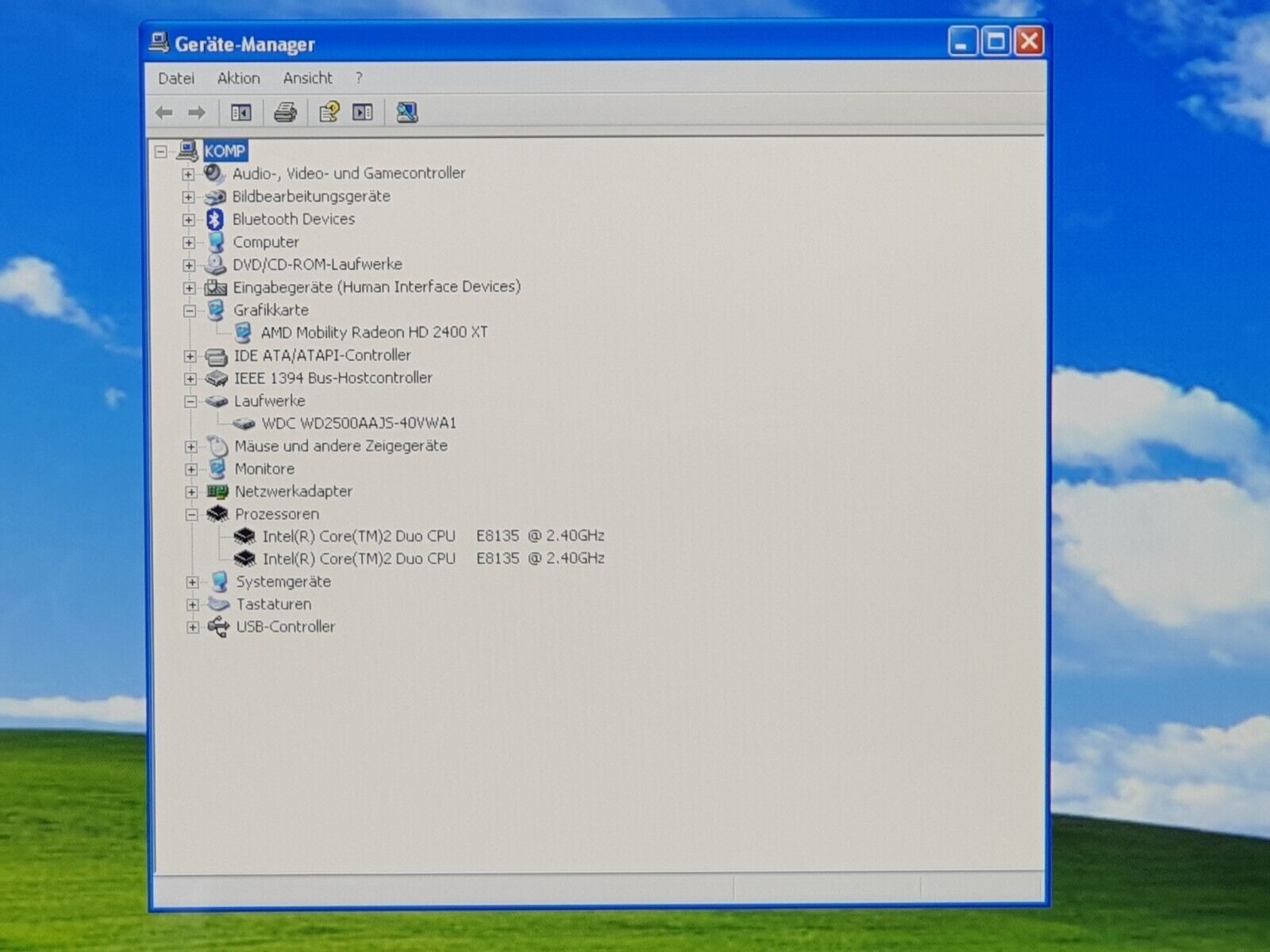Select the IDE ATA/ATAPI-Controller label

[x=322, y=355]
